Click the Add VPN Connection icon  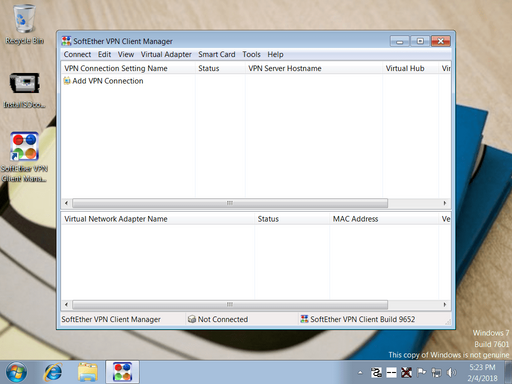tap(67, 81)
